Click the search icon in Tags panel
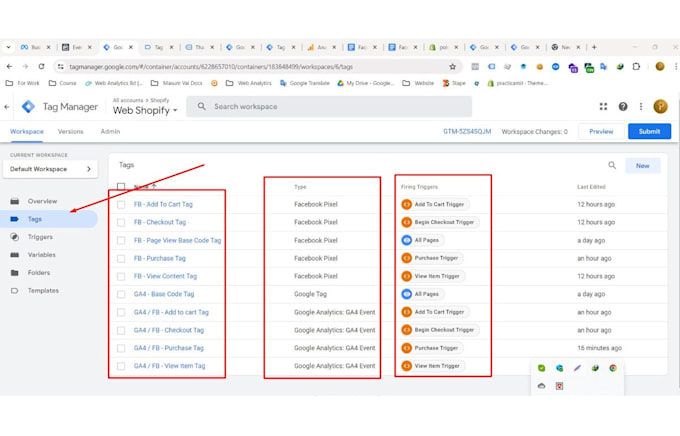 coord(612,165)
